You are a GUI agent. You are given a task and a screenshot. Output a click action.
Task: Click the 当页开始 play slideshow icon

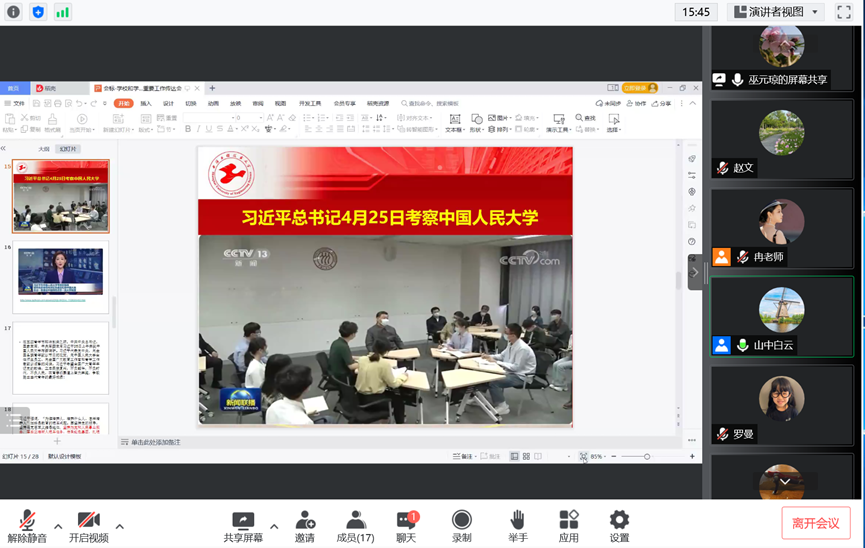(x=82, y=123)
